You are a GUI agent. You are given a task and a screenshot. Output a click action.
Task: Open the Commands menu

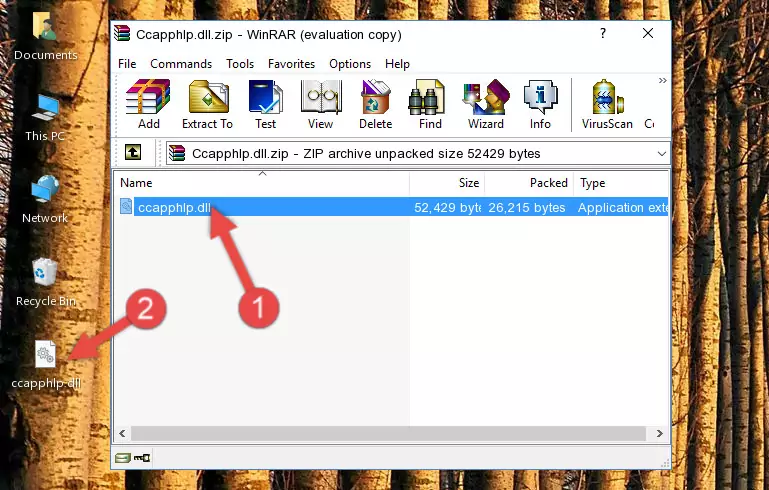181,64
